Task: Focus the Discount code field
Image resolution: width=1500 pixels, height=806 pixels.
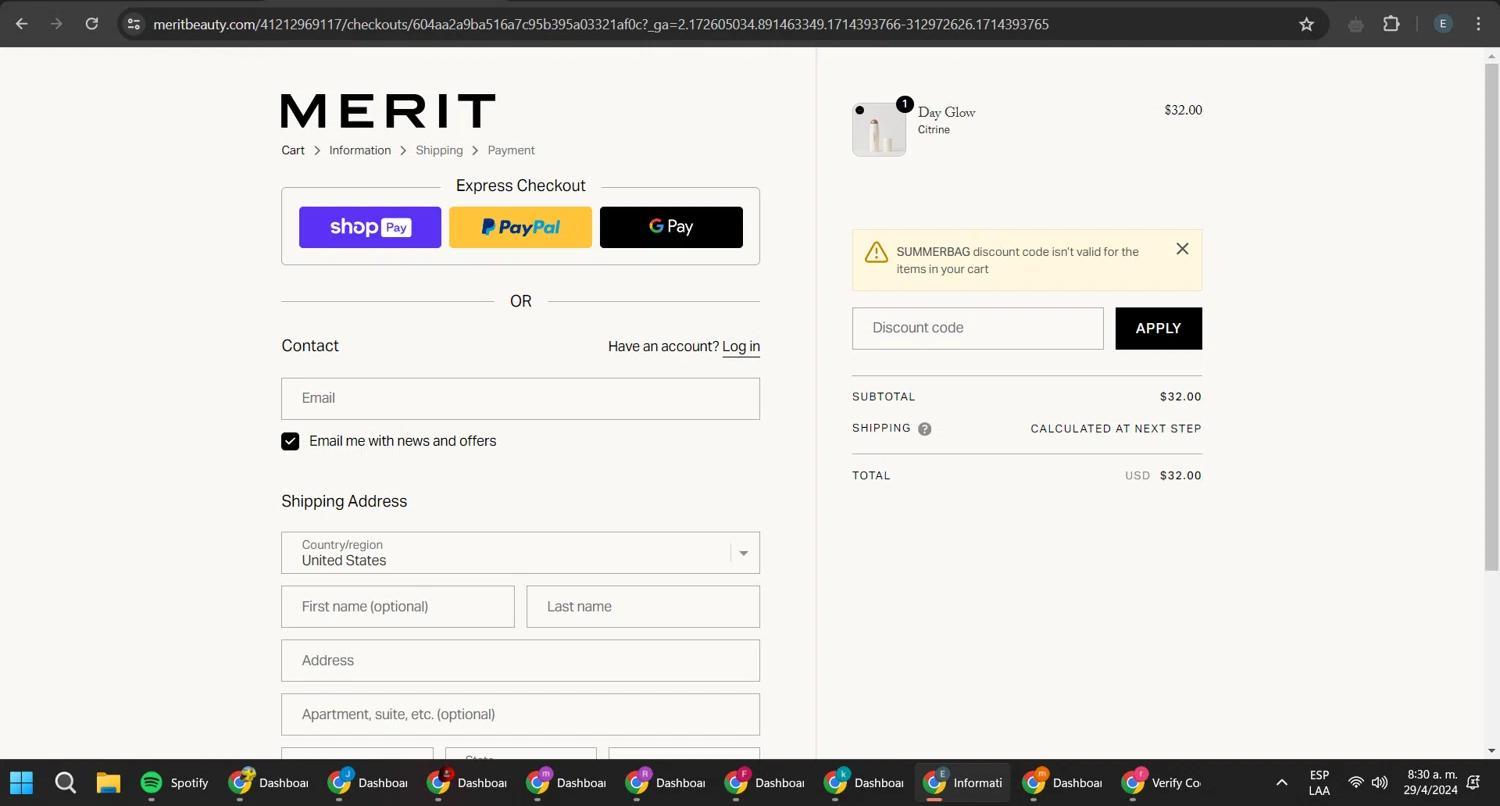Action: coord(978,328)
